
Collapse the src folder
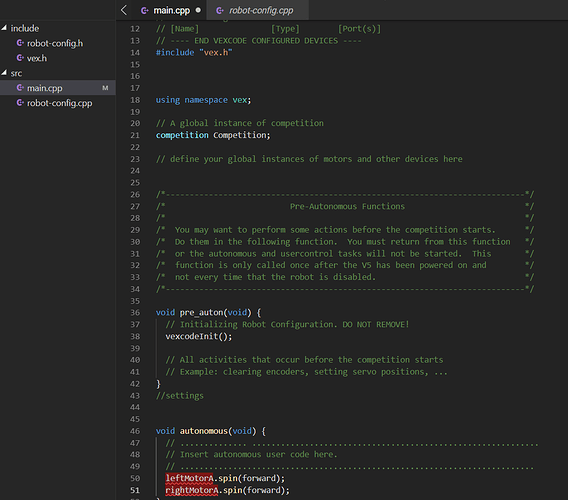coord(4,73)
